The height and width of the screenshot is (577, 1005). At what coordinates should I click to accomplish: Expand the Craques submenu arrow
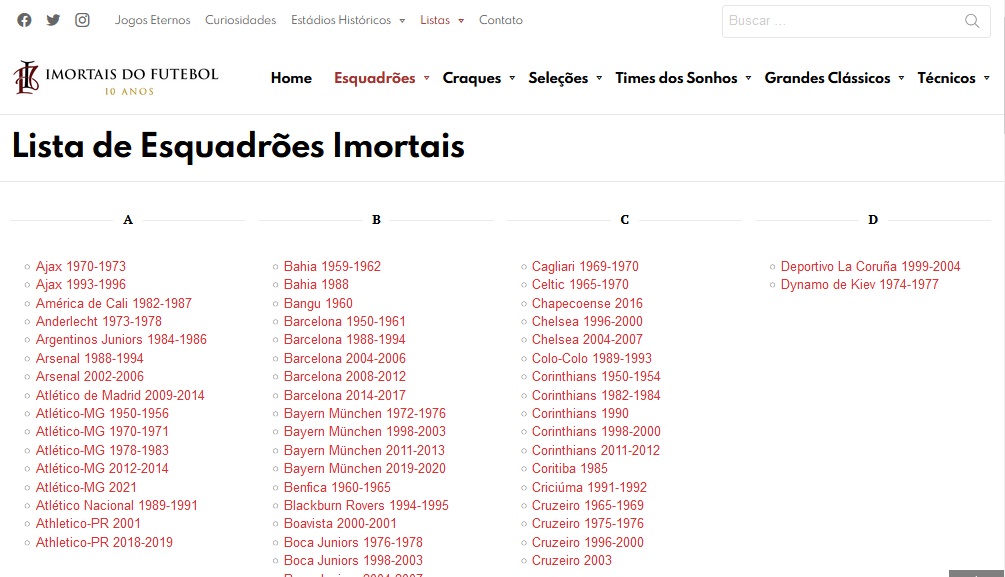[512, 78]
